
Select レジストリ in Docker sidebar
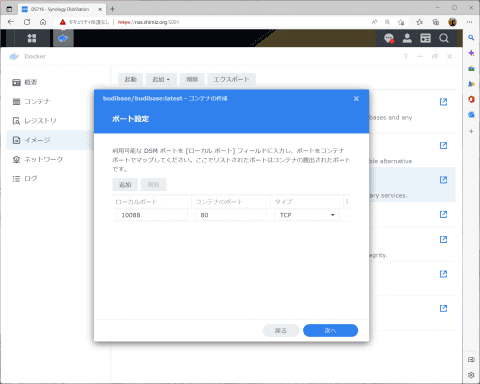34,121
